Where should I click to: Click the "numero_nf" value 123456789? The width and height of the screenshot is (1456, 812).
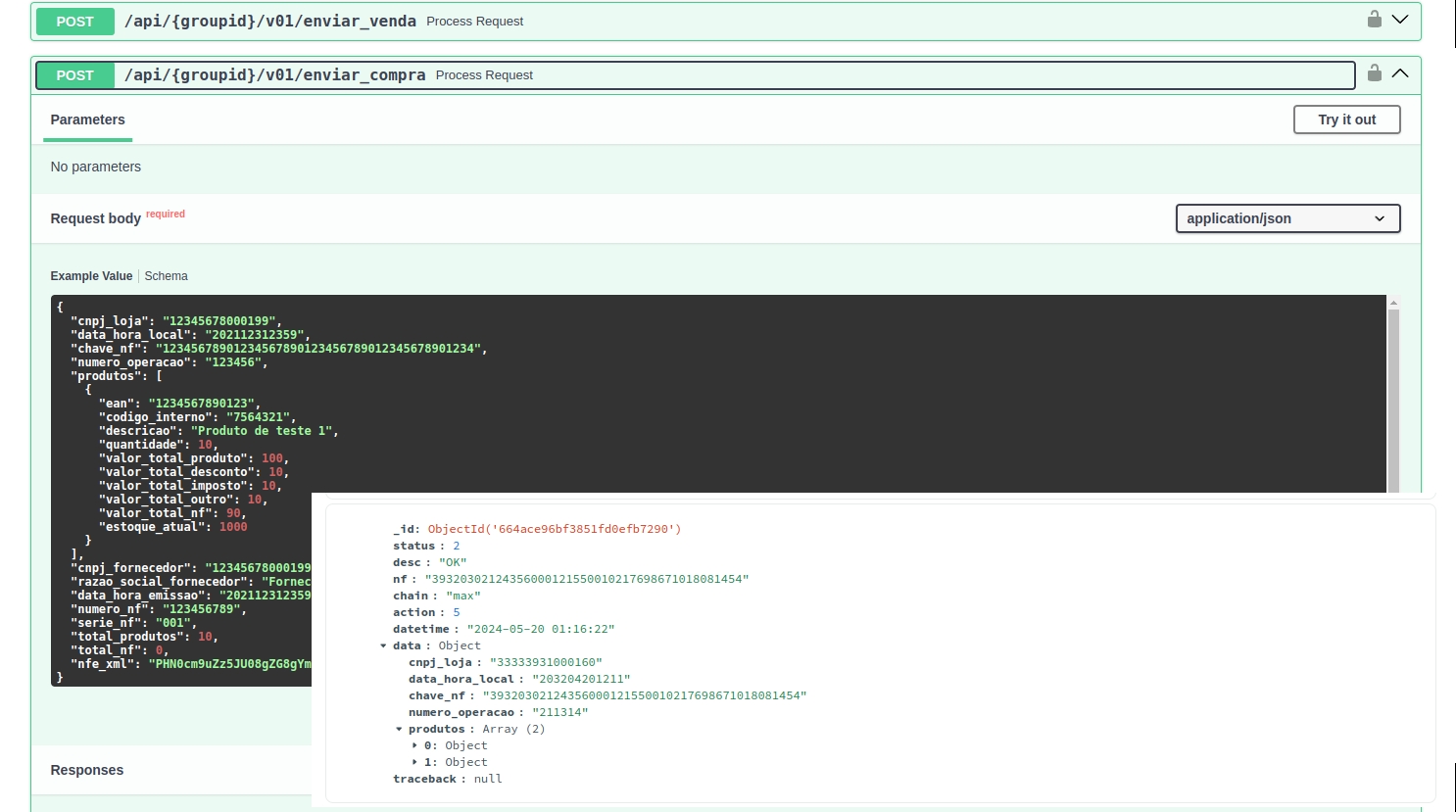(x=201, y=609)
